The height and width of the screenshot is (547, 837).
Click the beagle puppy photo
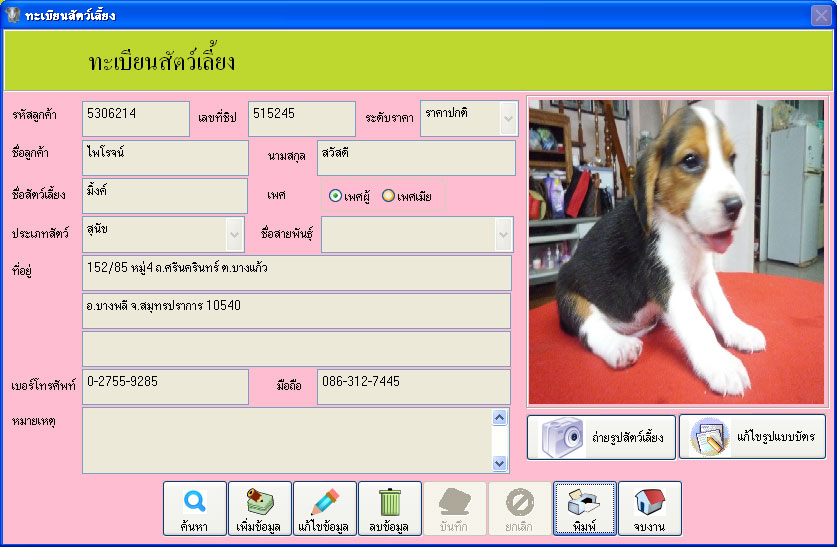[x=676, y=252]
